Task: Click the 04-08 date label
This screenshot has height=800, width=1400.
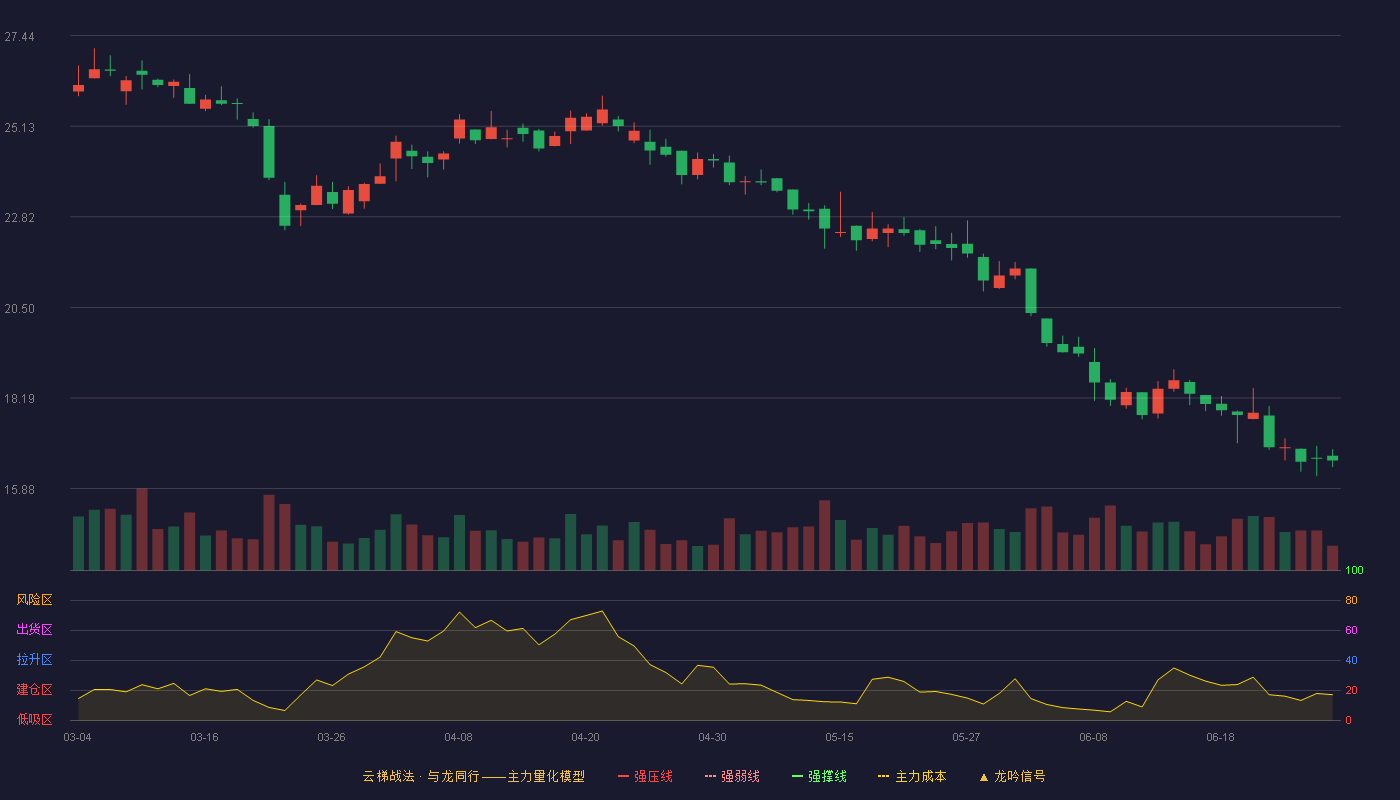Action: click(458, 737)
